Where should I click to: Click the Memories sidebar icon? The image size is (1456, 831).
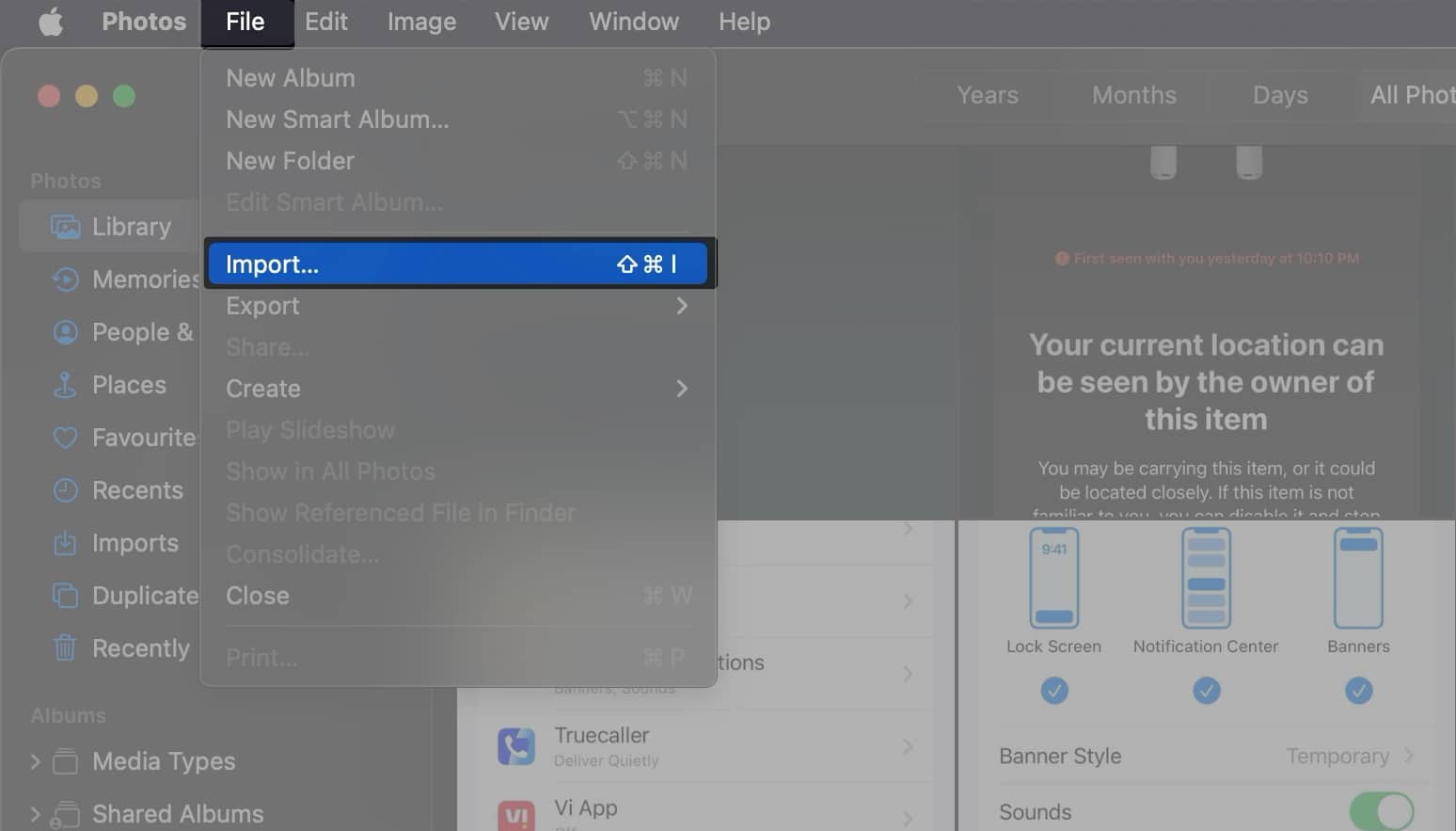[x=65, y=280]
